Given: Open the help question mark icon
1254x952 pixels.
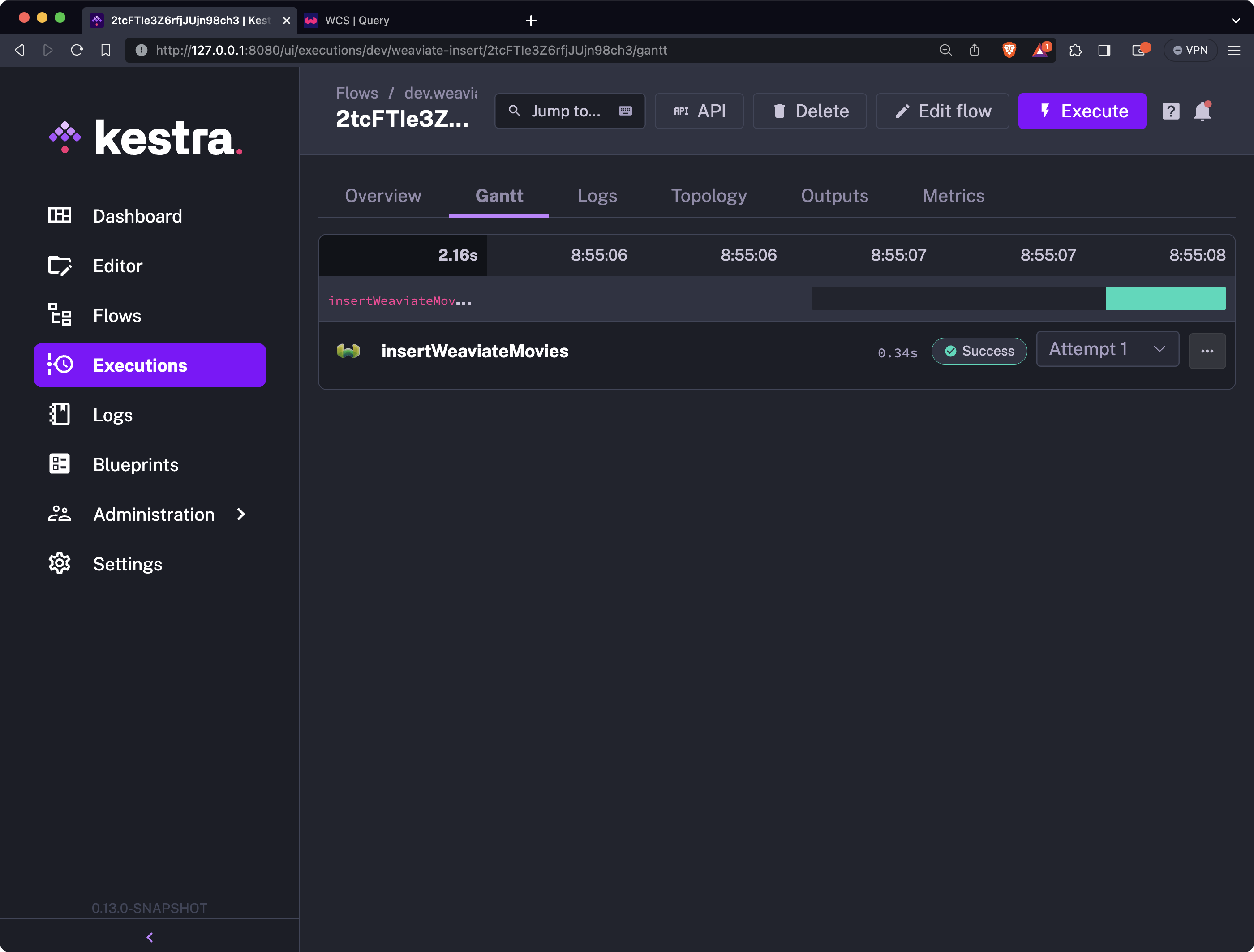Looking at the screenshot, I should point(1171,111).
